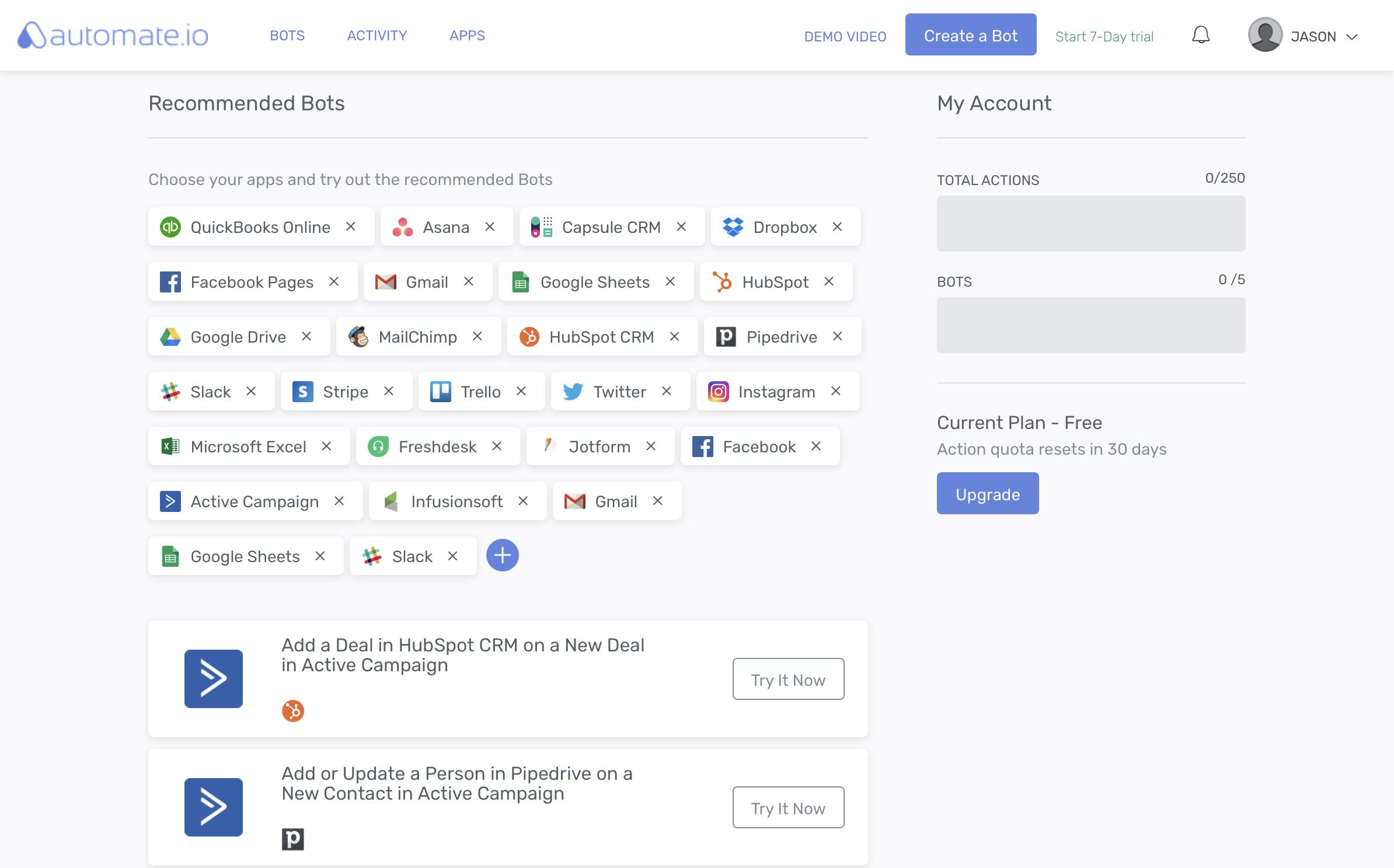This screenshot has width=1394, height=868.
Task: Click the HubSpot sprocket chip icon
Action: click(722, 282)
